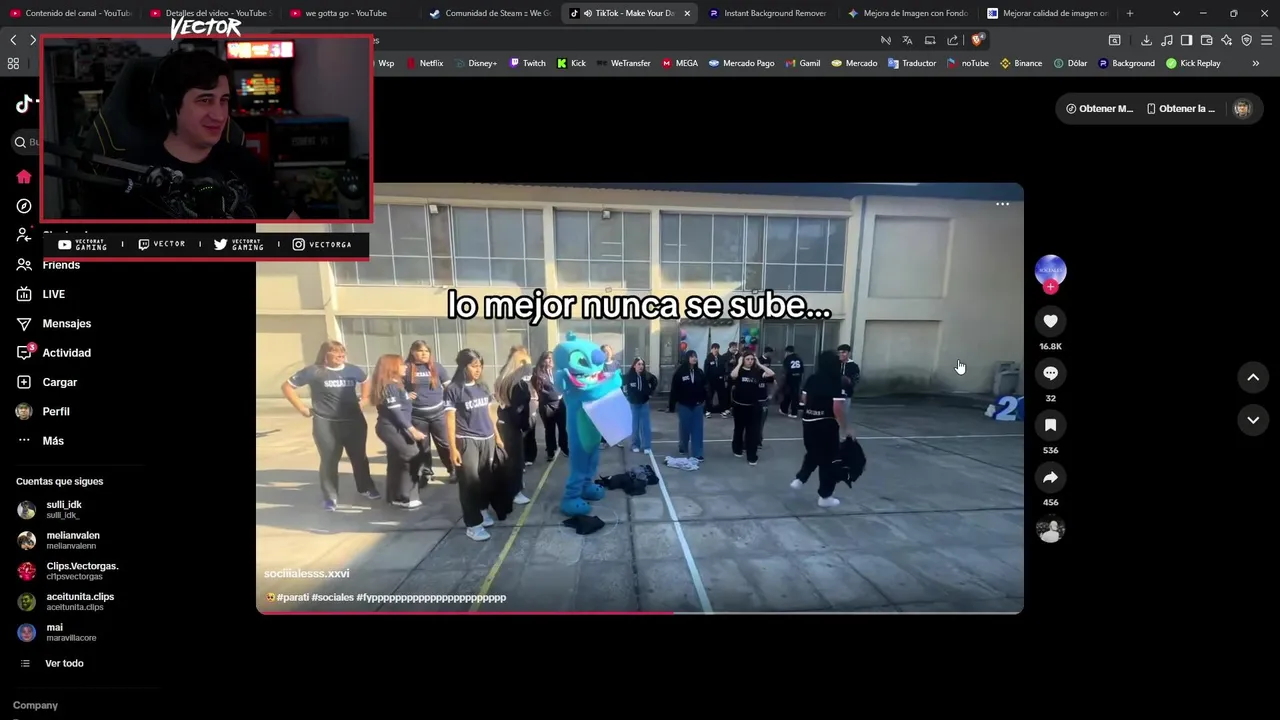This screenshot has width=1280, height=720.
Task: Open the Traductor bookmark
Action: (x=912, y=63)
